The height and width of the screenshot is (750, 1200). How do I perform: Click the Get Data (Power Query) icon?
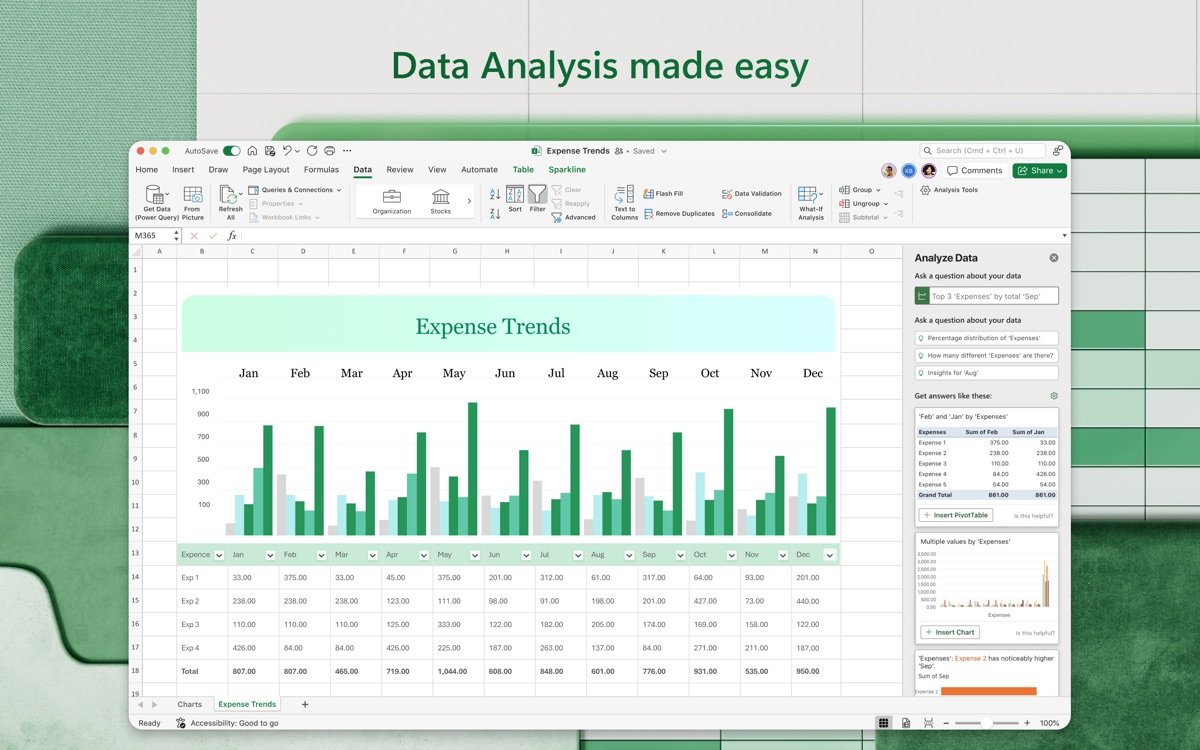[155, 195]
